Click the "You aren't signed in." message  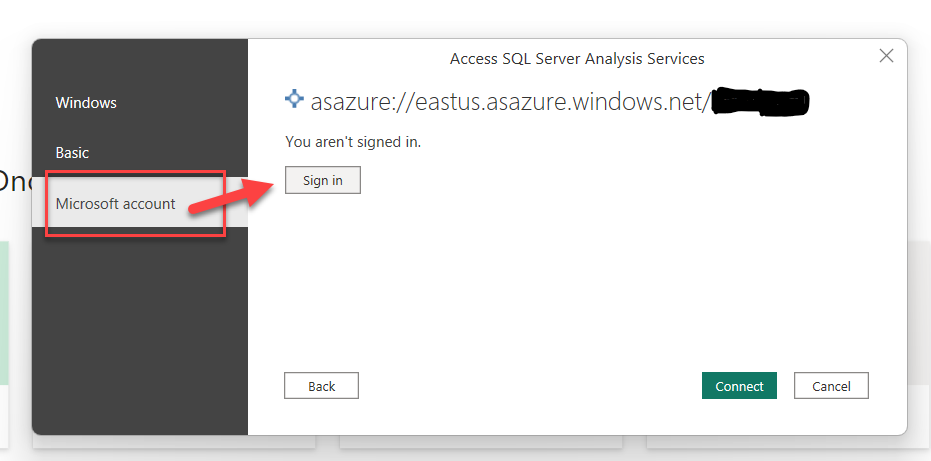pos(353,142)
